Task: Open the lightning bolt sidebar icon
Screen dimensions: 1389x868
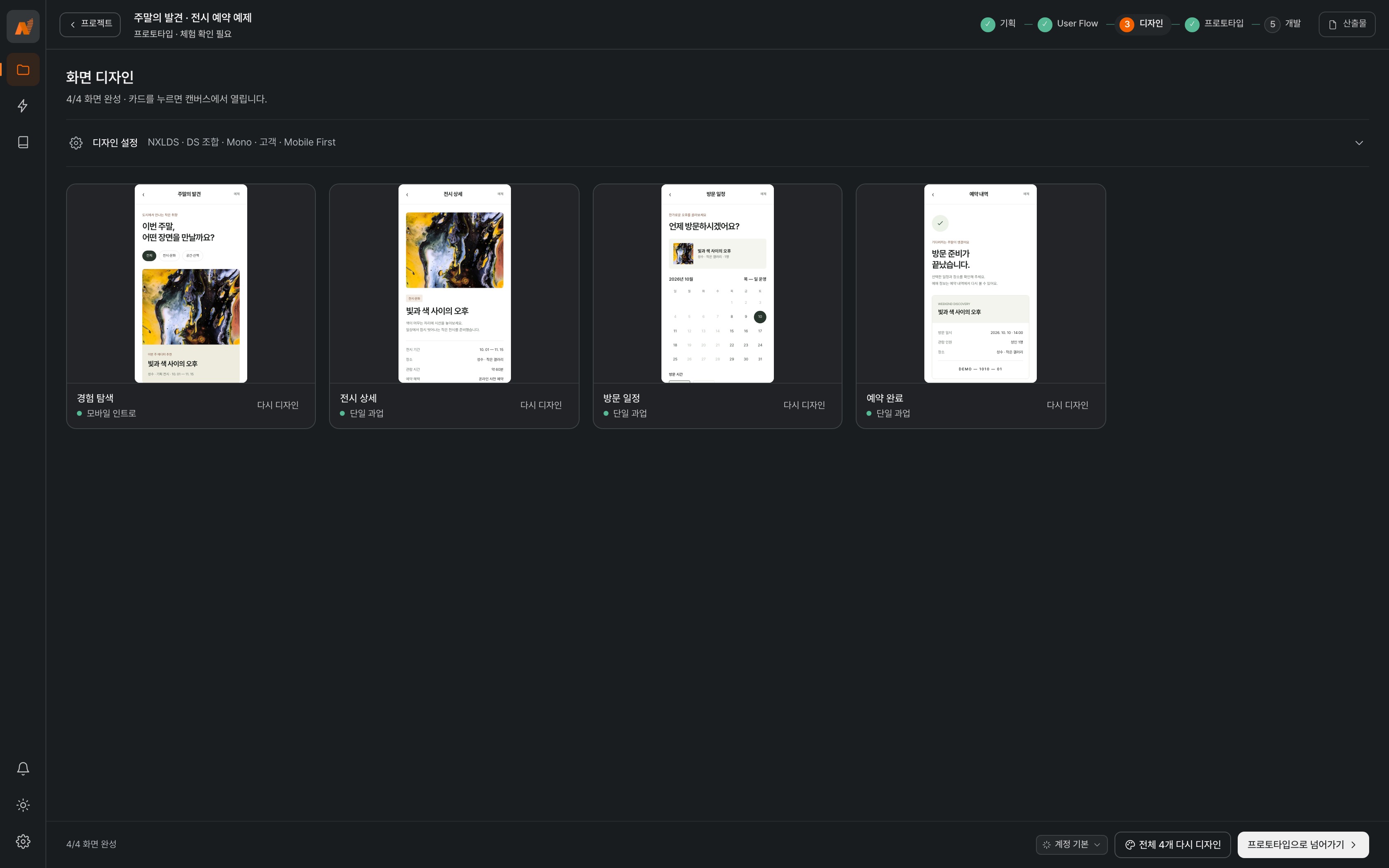Action: click(23, 106)
